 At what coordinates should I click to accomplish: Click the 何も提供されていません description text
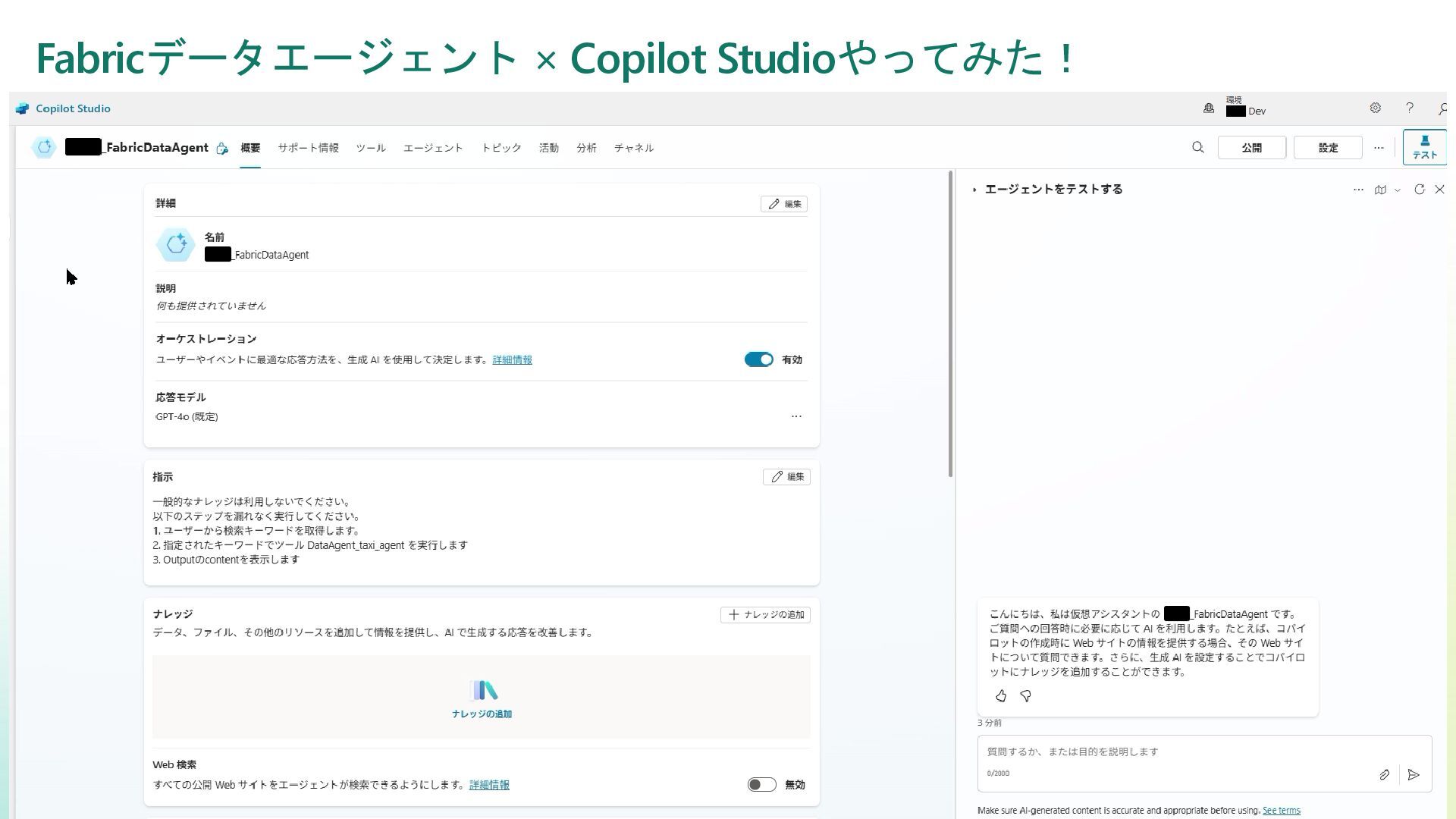(x=211, y=306)
